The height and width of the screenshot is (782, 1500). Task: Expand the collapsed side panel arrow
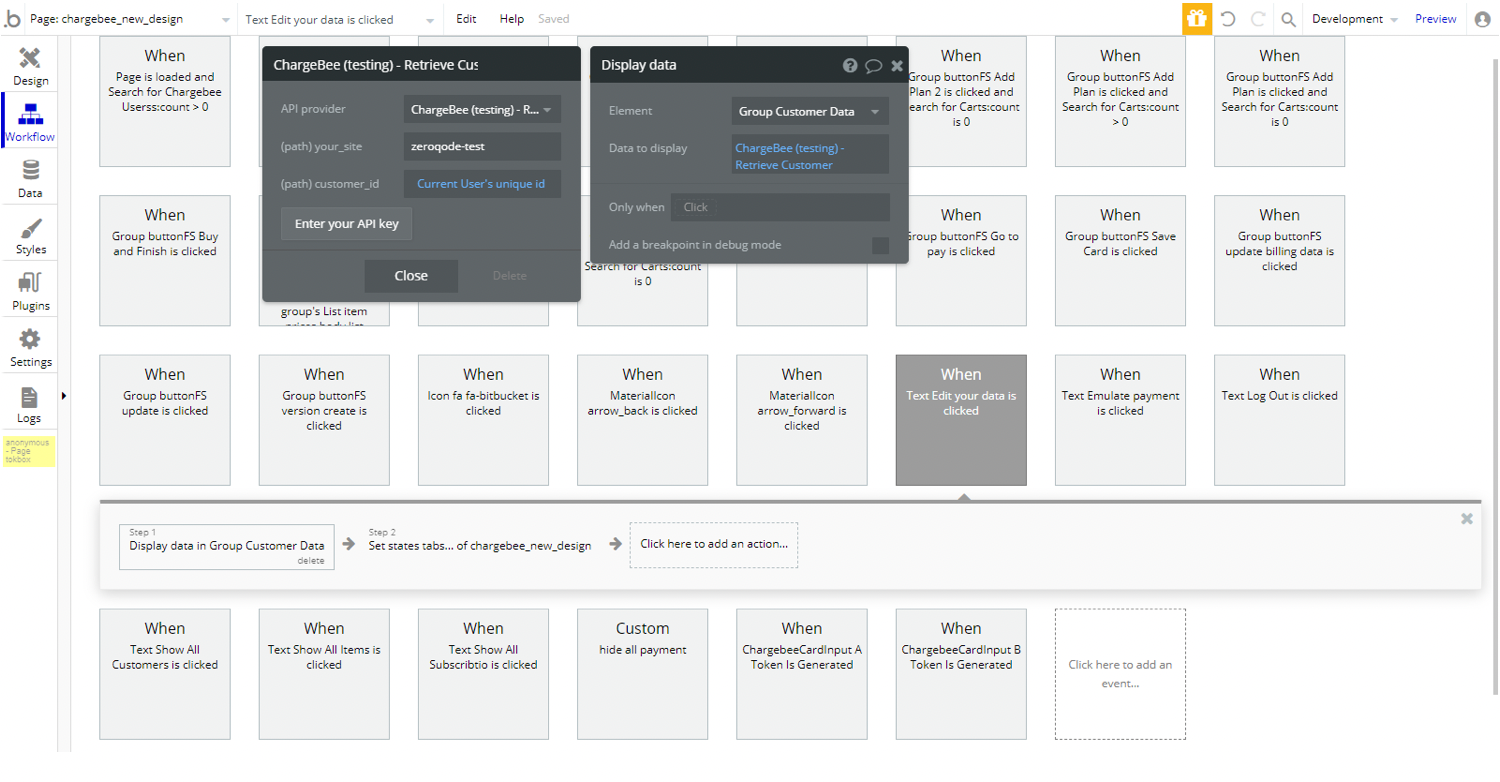64,396
